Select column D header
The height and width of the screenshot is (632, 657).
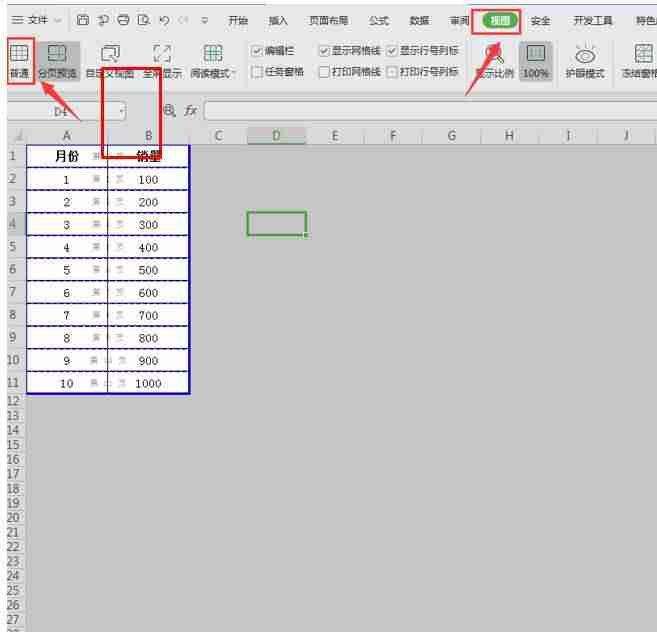[x=277, y=136]
